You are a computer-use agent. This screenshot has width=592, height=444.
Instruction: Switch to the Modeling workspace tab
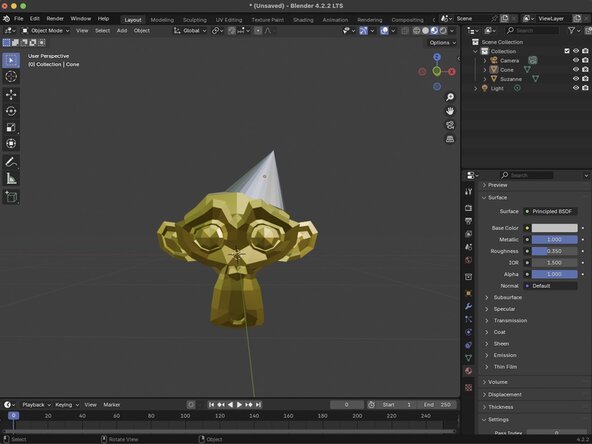tap(162, 20)
